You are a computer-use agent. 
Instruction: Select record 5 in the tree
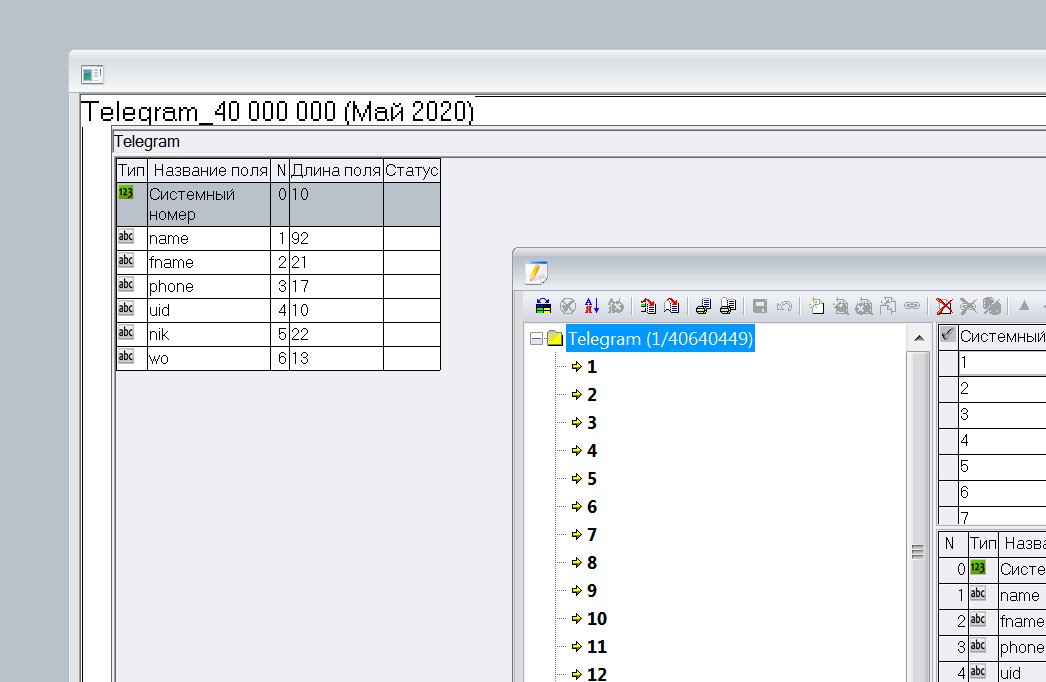click(592, 478)
